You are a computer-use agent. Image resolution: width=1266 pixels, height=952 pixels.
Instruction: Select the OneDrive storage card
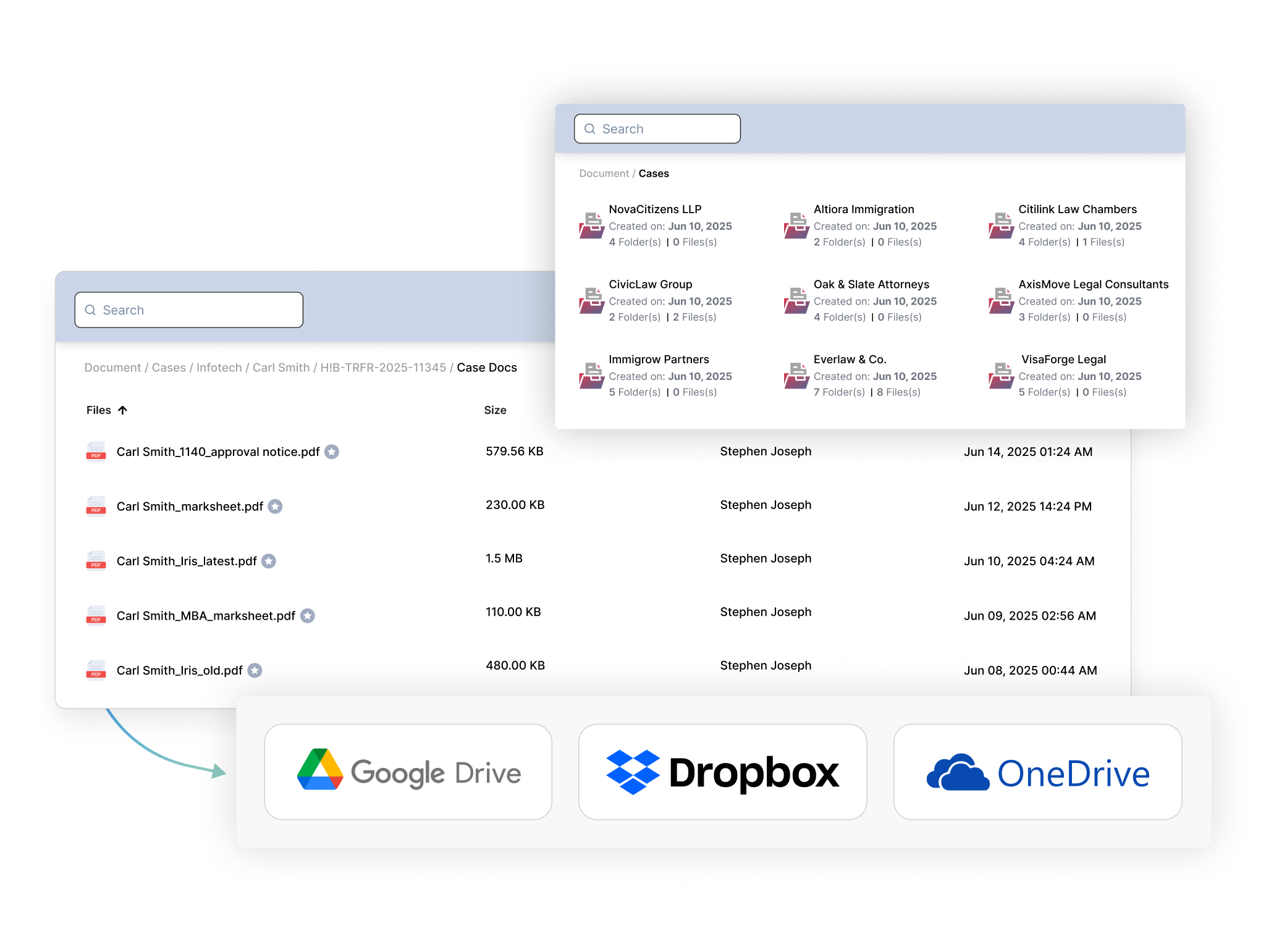[1038, 772]
